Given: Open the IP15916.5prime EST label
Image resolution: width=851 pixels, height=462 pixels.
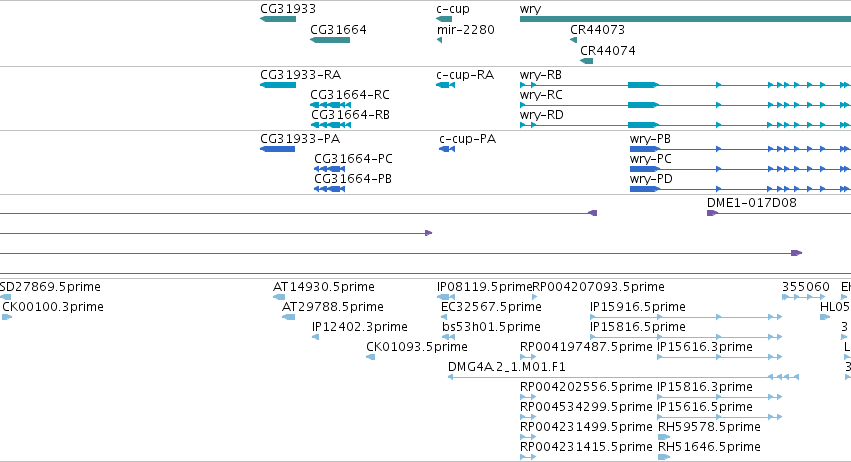Looking at the screenshot, I should tap(638, 307).
